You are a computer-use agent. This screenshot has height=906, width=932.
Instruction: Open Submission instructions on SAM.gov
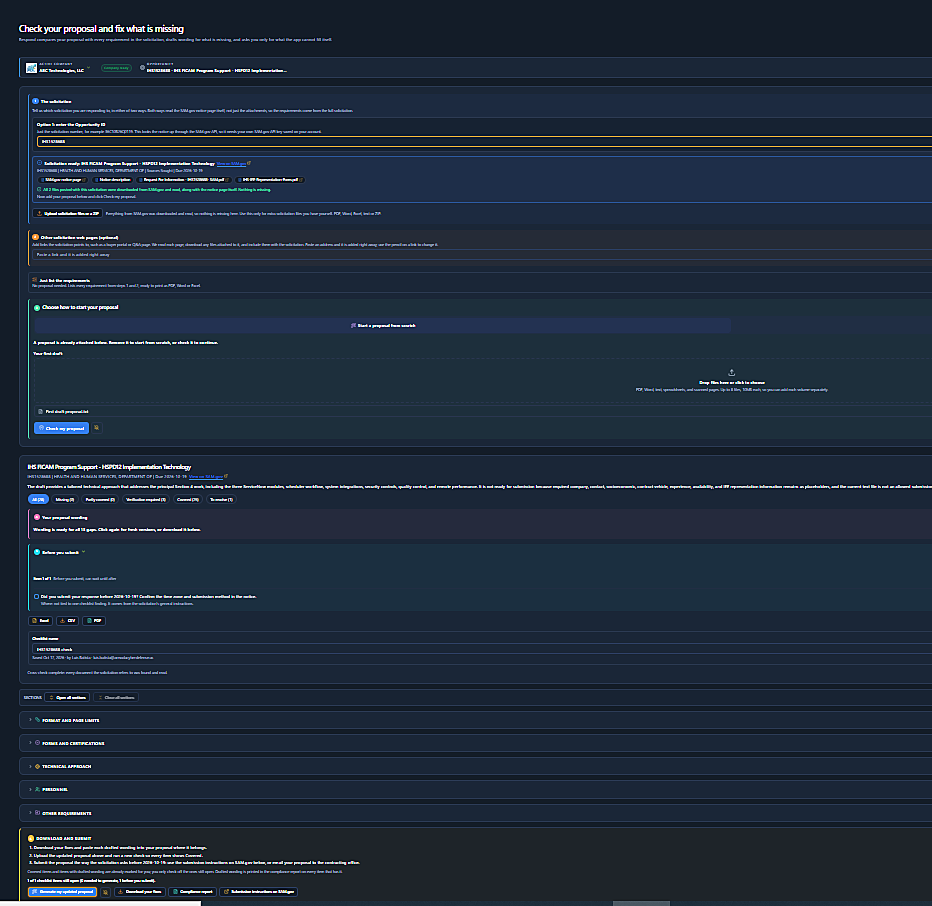(x=259, y=892)
